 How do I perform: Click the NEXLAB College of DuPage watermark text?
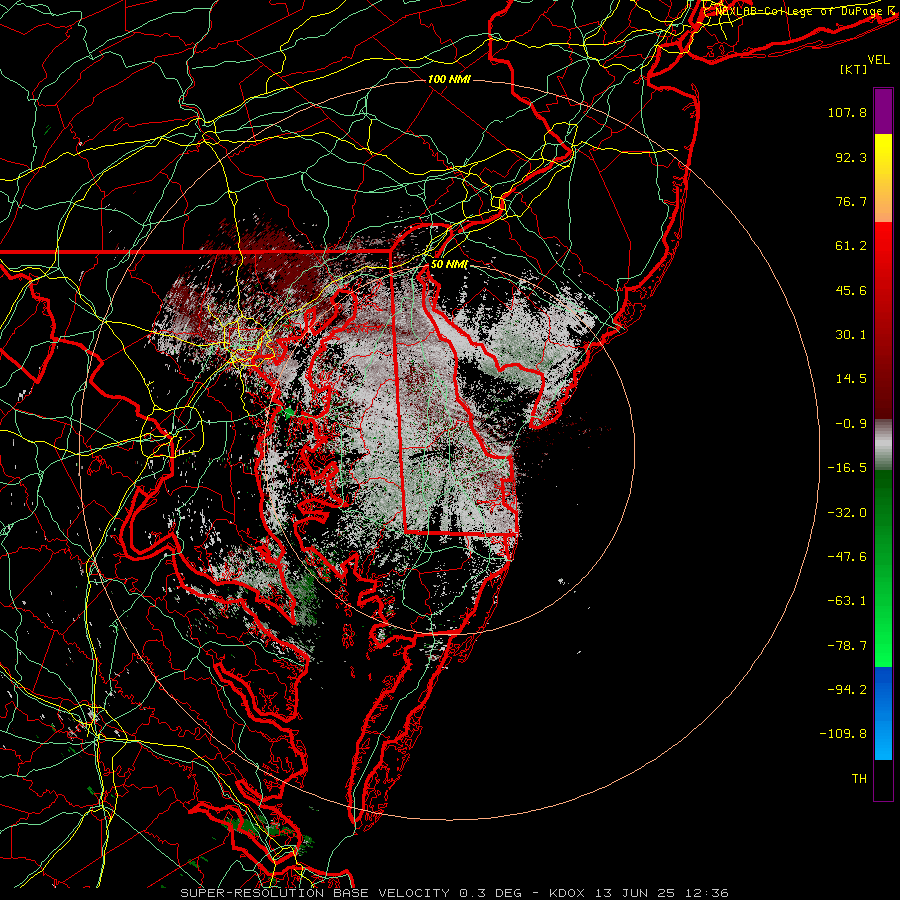tap(801, 11)
